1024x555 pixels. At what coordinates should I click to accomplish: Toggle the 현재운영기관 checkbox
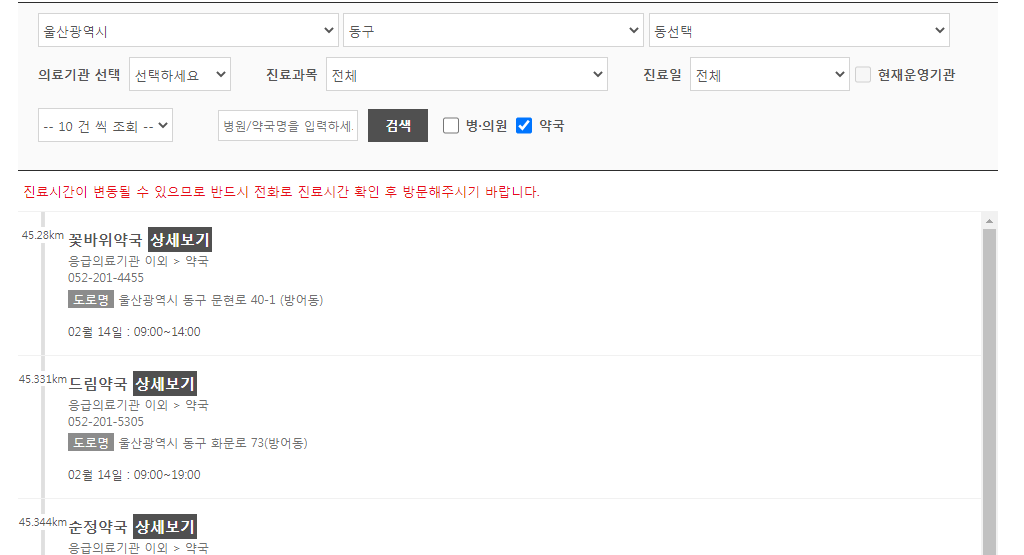pos(863,74)
